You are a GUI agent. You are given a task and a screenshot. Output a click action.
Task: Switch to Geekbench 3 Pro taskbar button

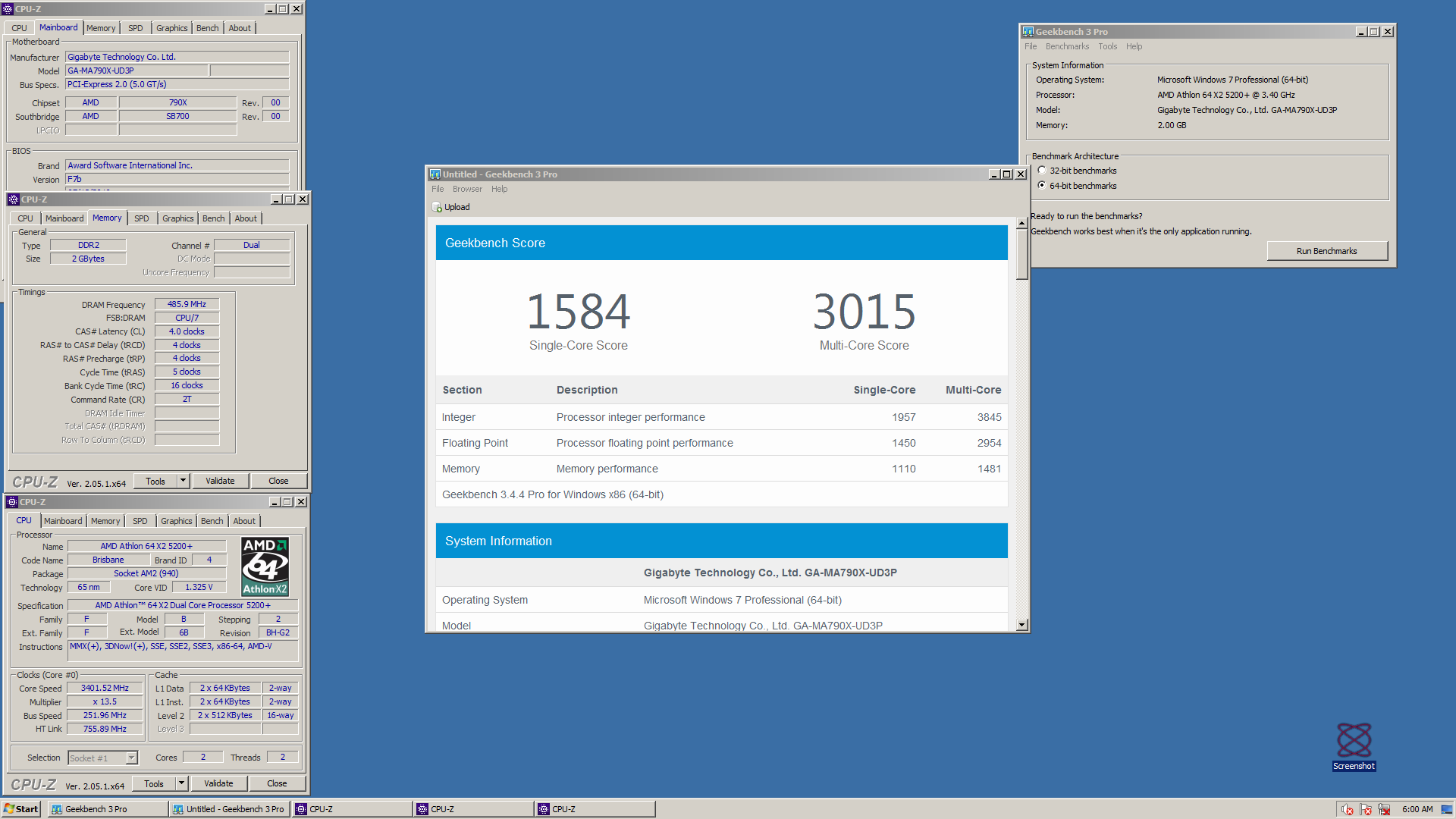108,809
